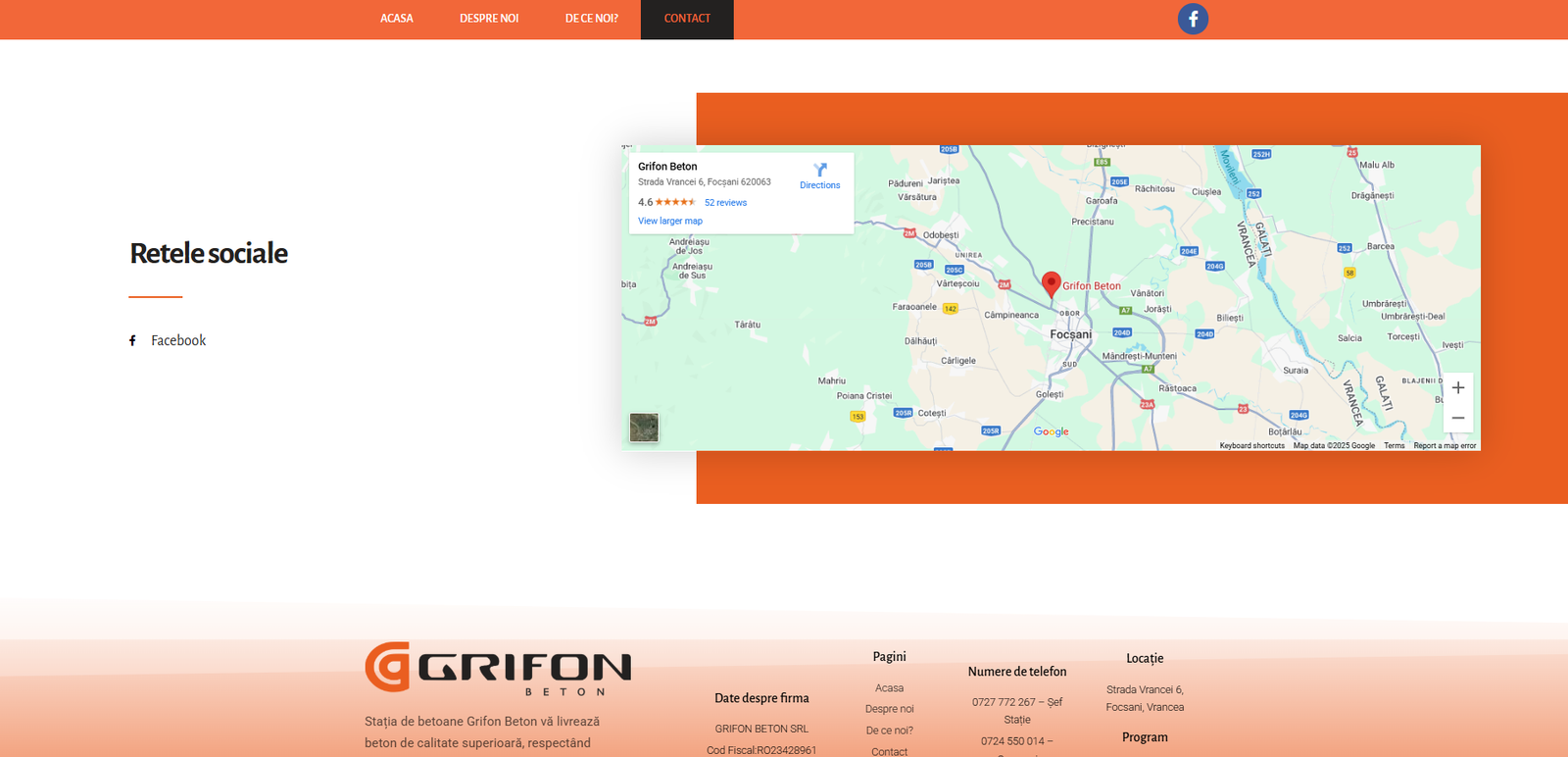Click the Directions arrow icon on map
The height and width of the screenshot is (757, 1568).
click(x=820, y=170)
